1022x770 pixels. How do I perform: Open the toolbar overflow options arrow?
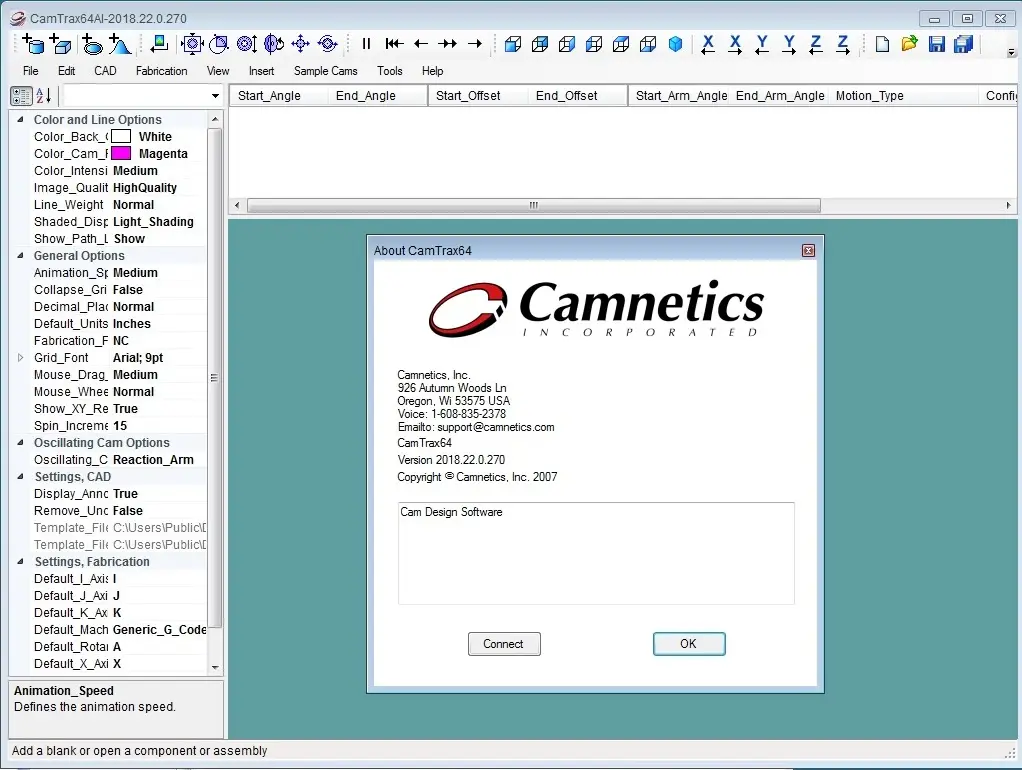click(x=1011, y=52)
